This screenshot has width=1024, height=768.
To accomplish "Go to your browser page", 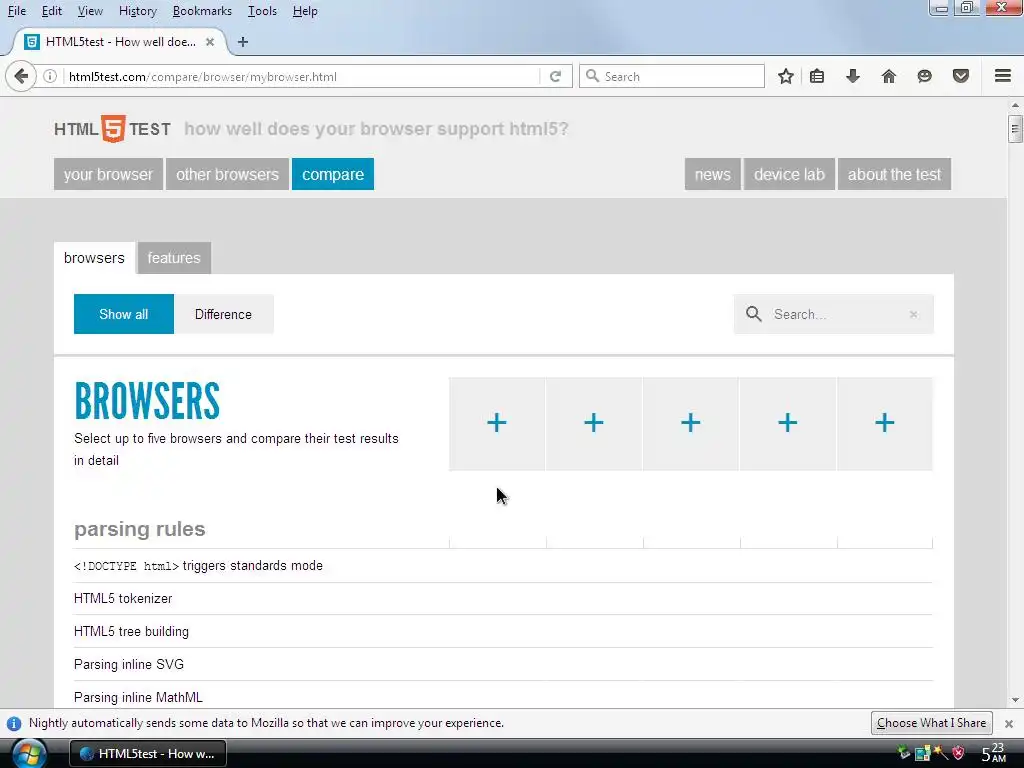I will pyautogui.click(x=108, y=174).
